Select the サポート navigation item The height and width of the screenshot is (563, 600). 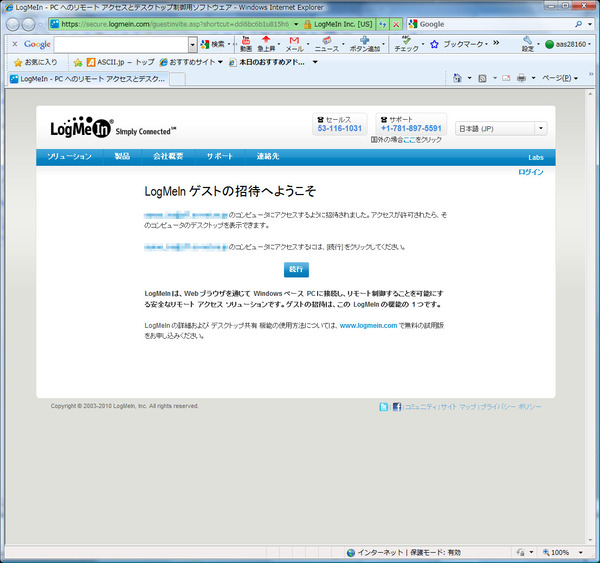tap(220, 157)
